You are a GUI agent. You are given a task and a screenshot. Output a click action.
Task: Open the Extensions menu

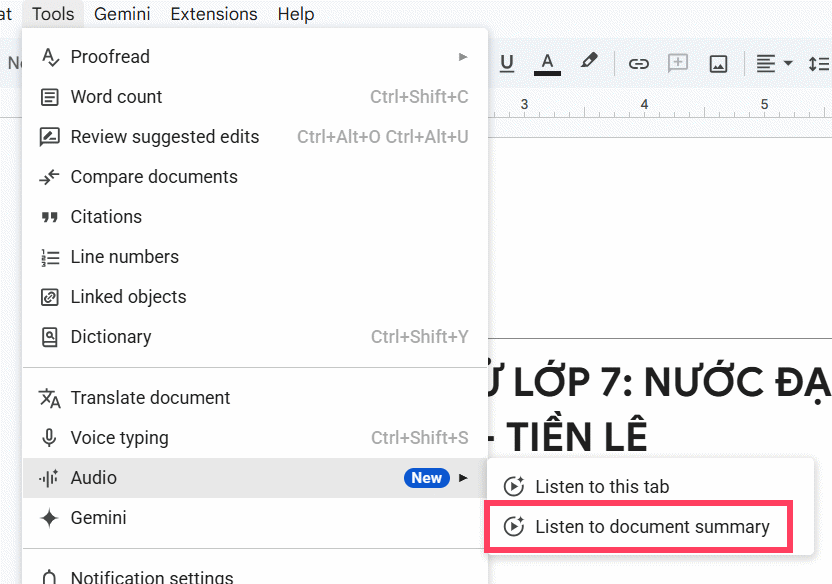(214, 14)
